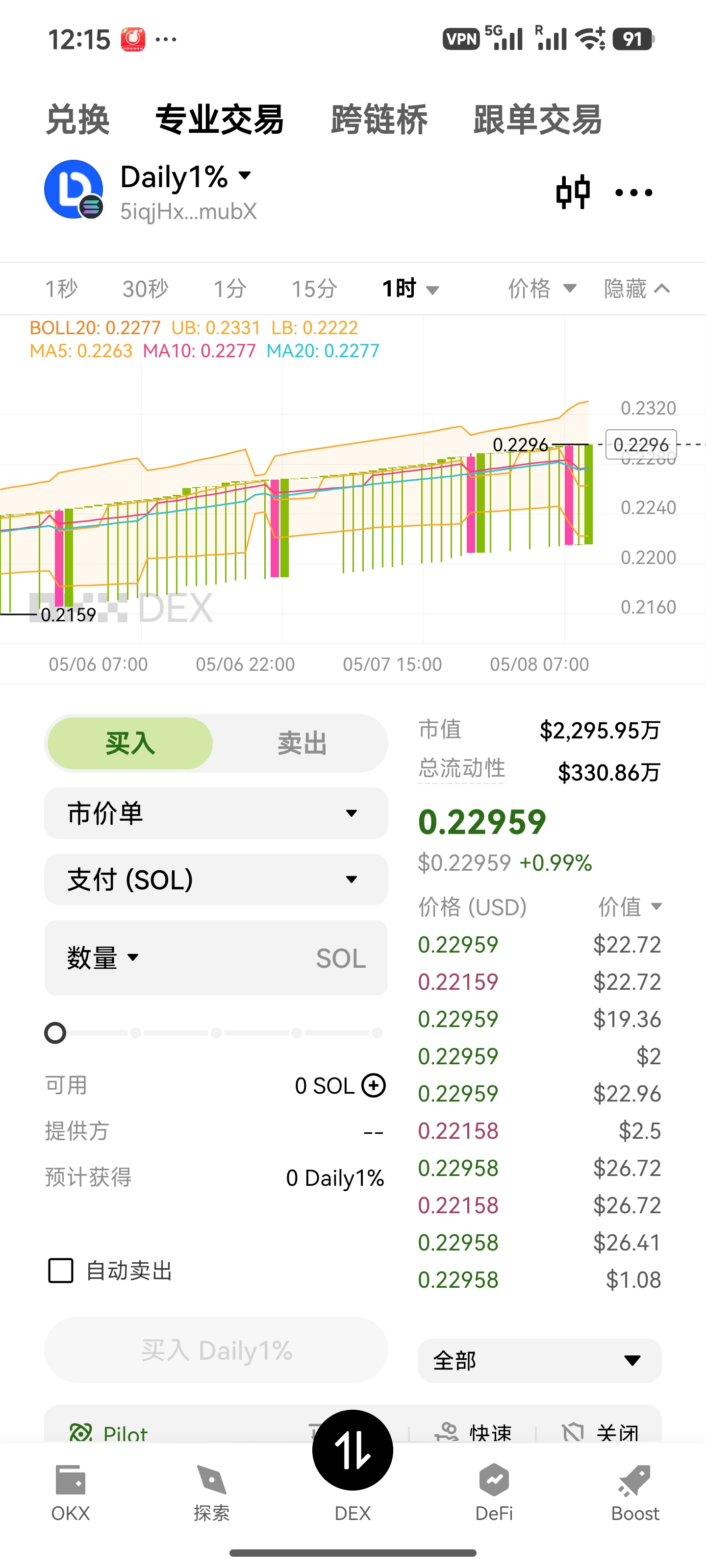This screenshot has height=1568, width=706.
Task: Select the 买入 buy toggle
Action: [130, 743]
